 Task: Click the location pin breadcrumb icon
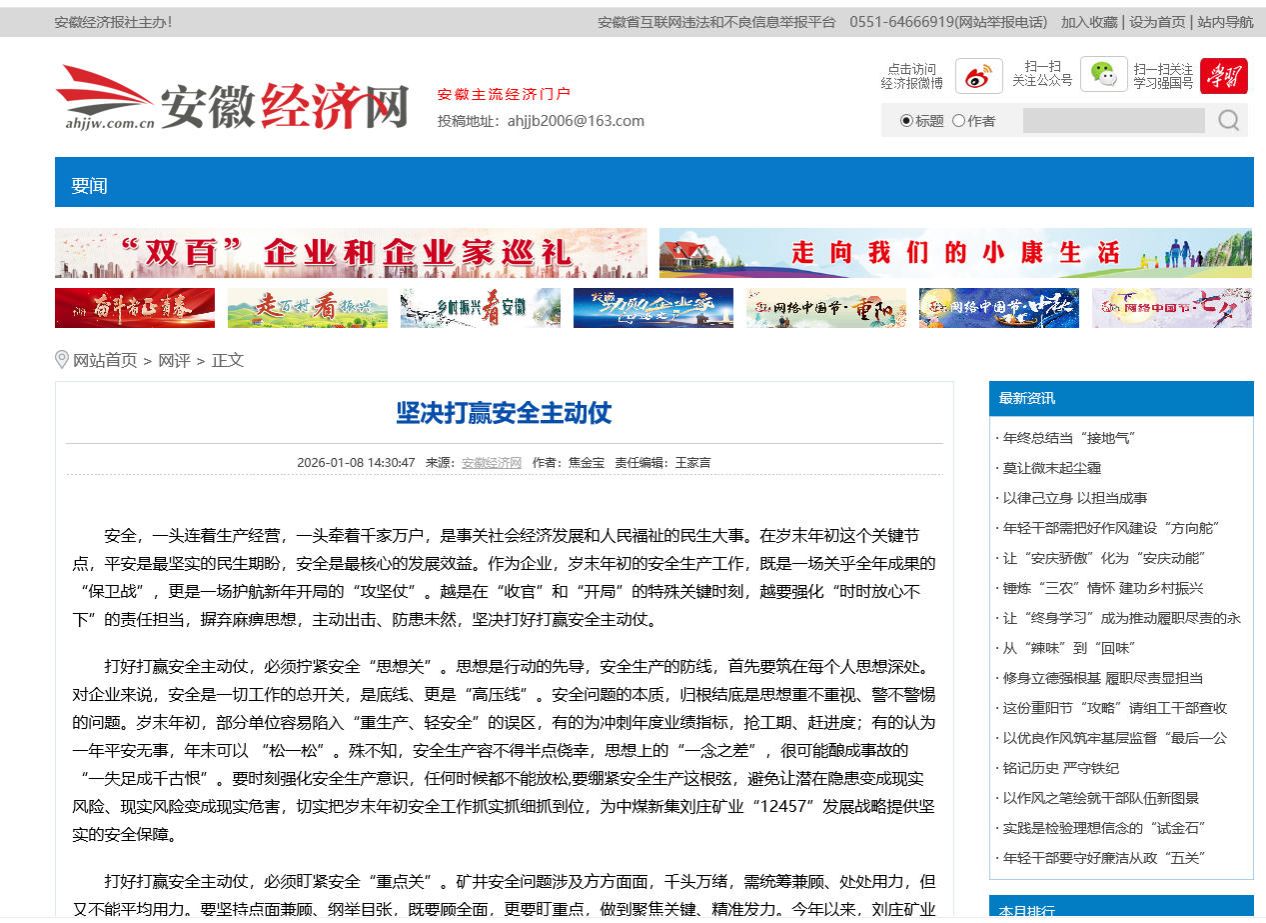(x=62, y=360)
